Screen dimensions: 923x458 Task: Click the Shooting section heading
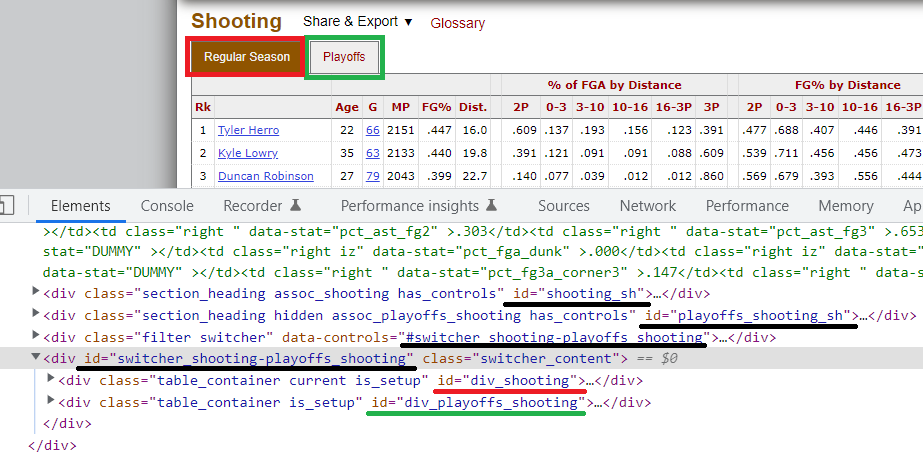tap(237, 21)
